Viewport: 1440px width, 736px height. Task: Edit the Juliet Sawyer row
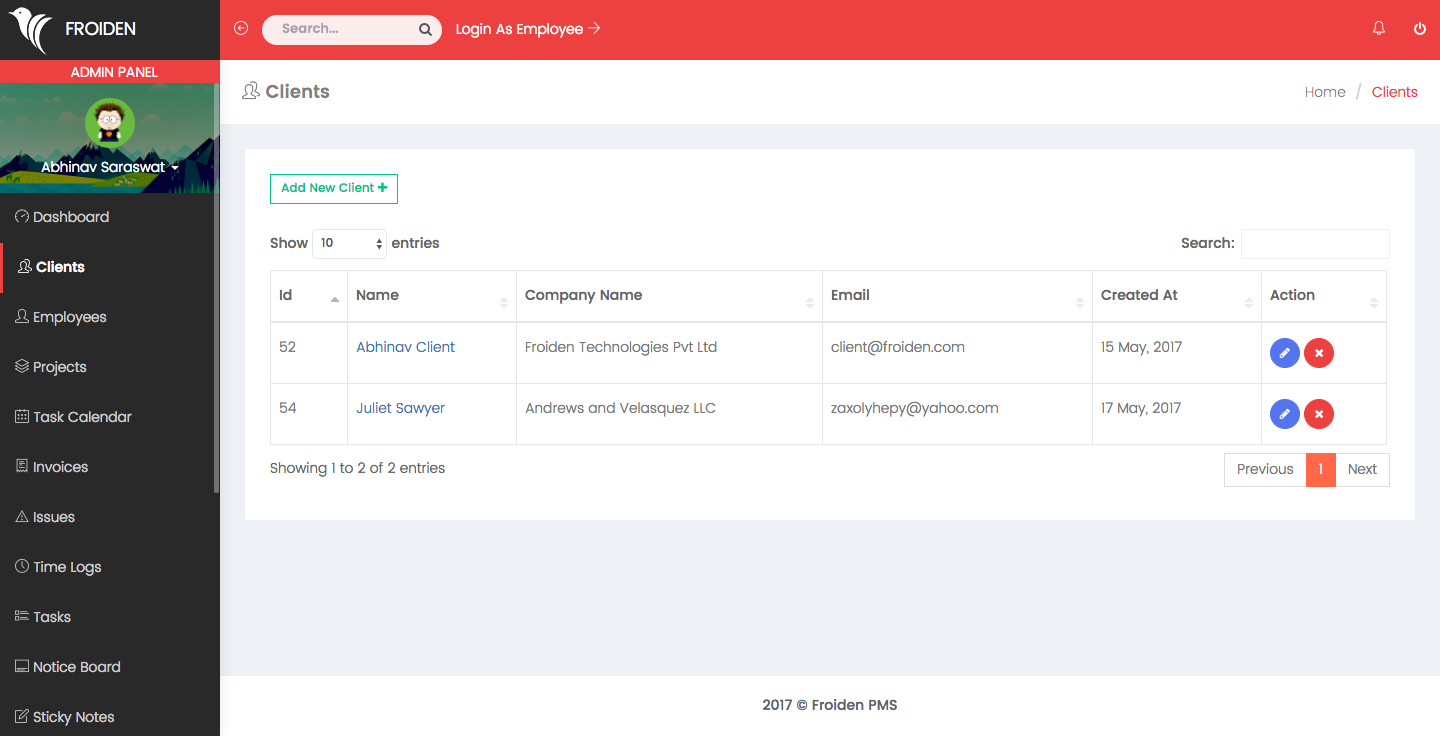coord(1284,414)
